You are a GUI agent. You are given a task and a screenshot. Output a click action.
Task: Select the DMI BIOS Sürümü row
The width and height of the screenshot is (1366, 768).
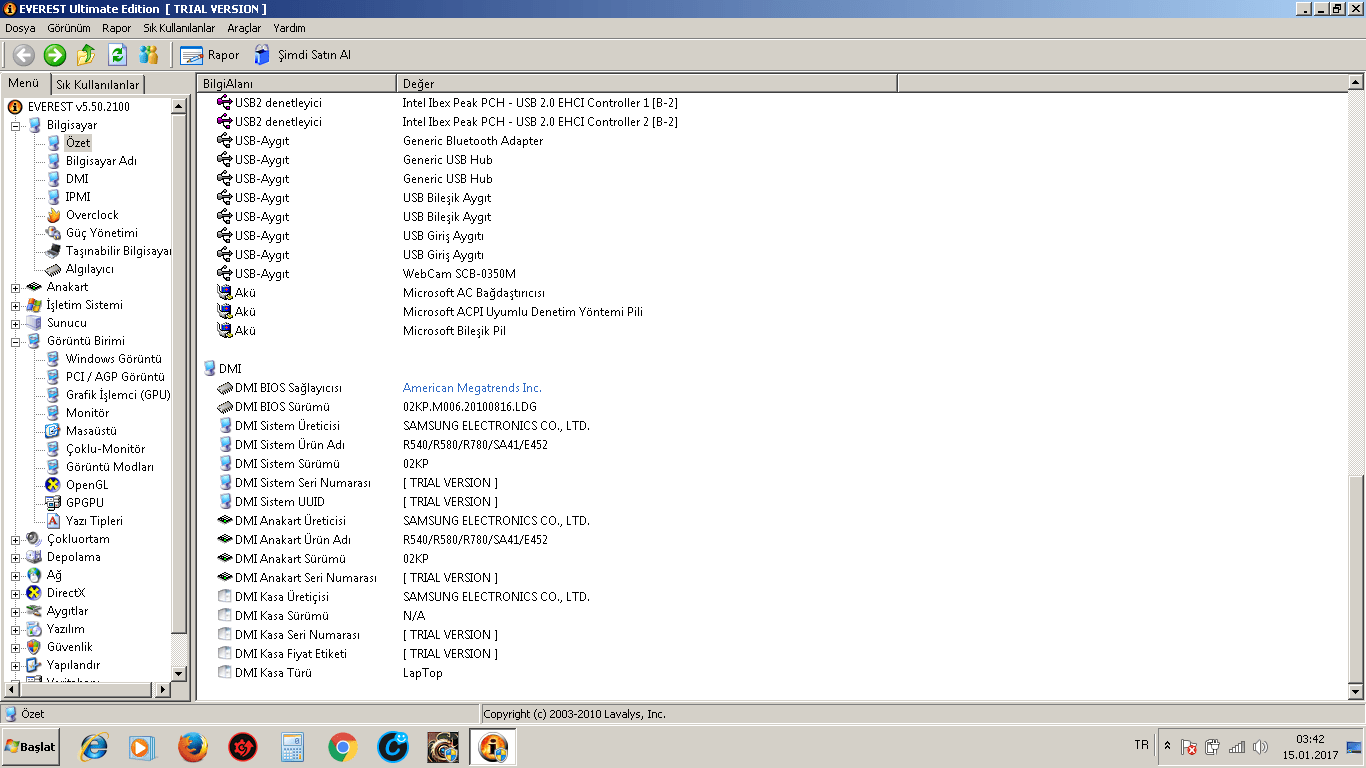[x=771, y=407]
